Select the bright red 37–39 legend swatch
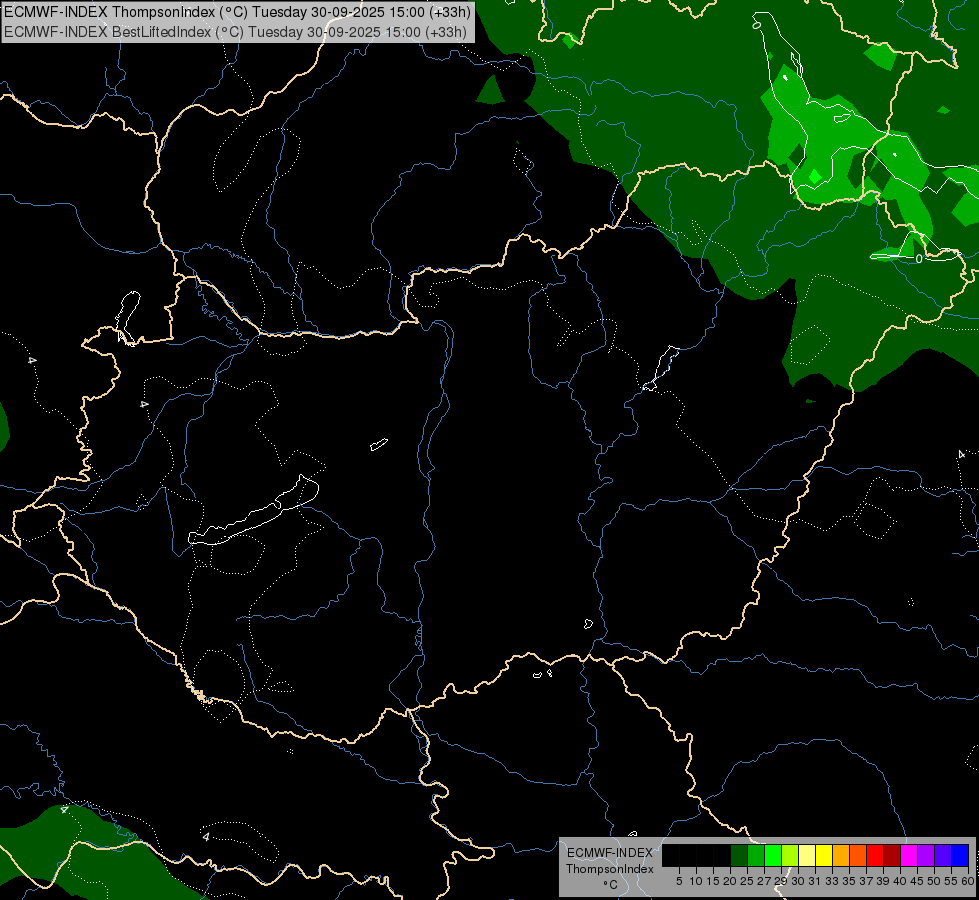Image resolution: width=979 pixels, height=900 pixels. 874,855
